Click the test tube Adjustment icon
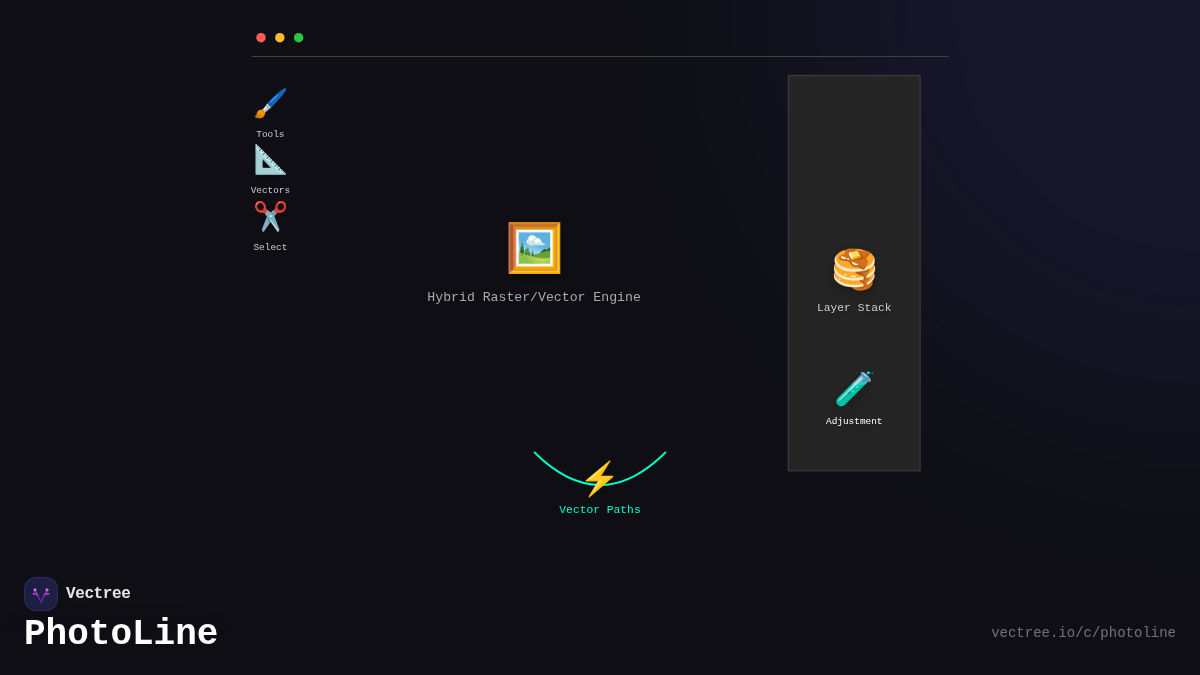 point(854,389)
